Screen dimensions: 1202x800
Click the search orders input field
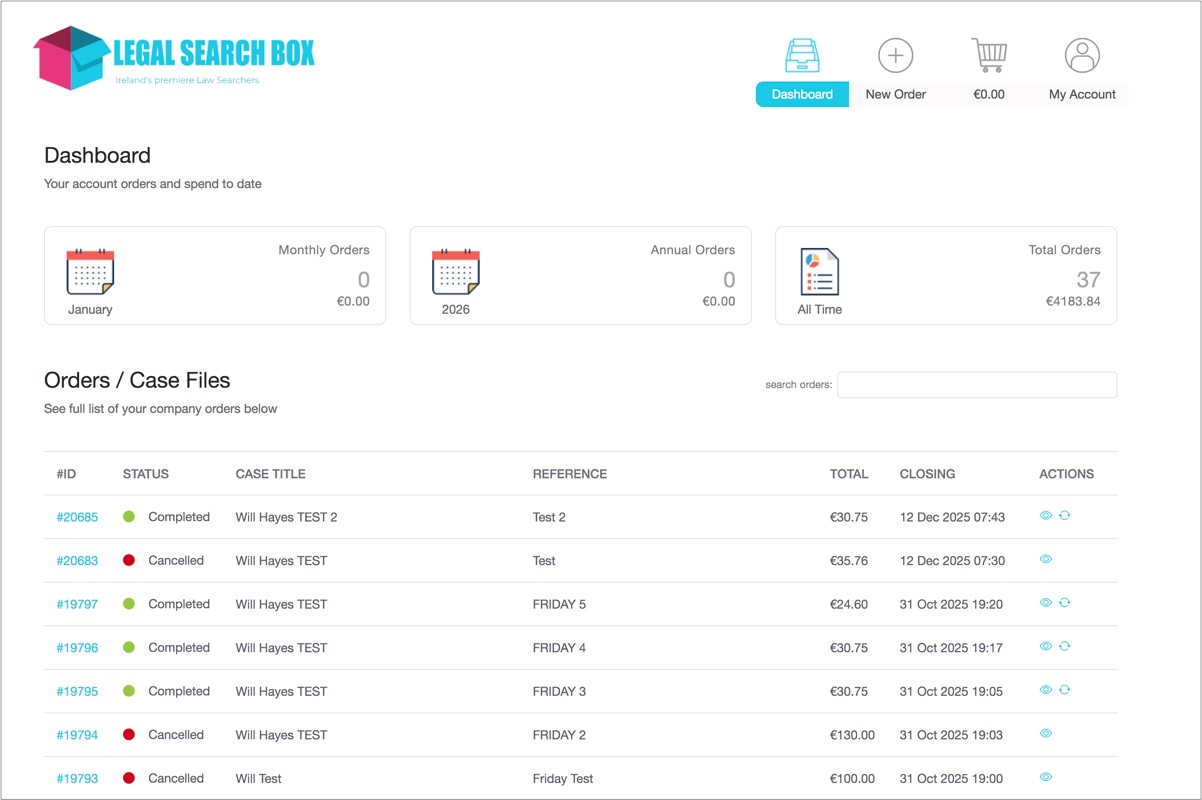click(976, 385)
